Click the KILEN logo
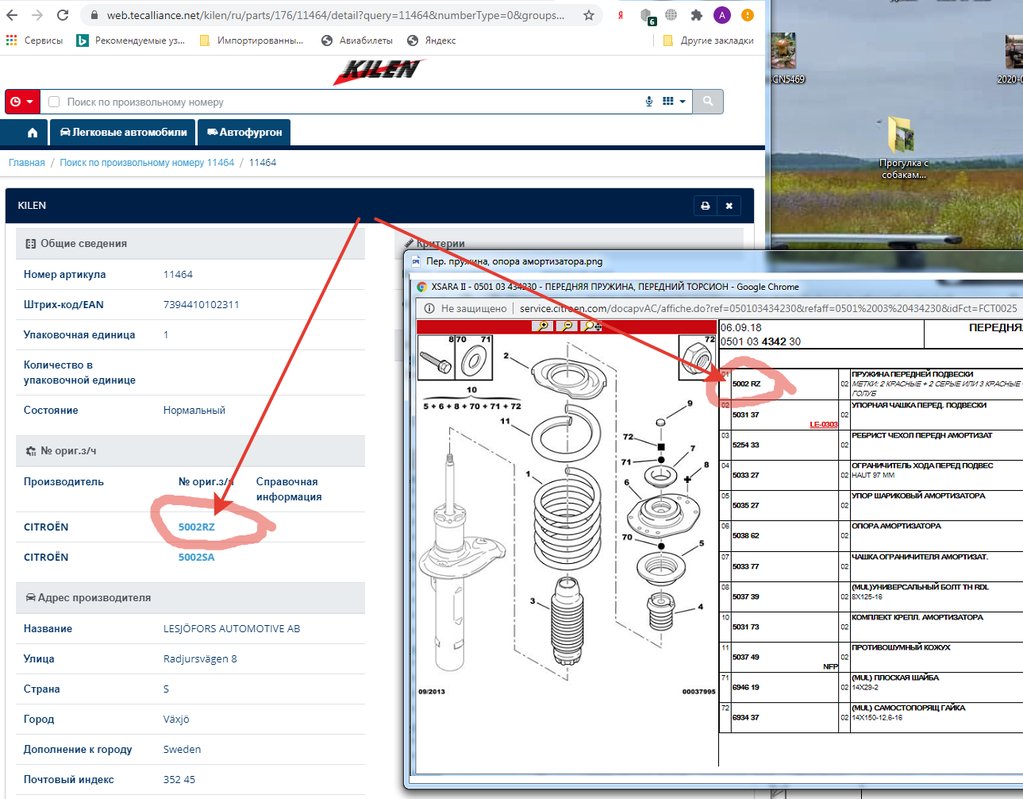The width and height of the screenshot is (1023, 799). 379,70
